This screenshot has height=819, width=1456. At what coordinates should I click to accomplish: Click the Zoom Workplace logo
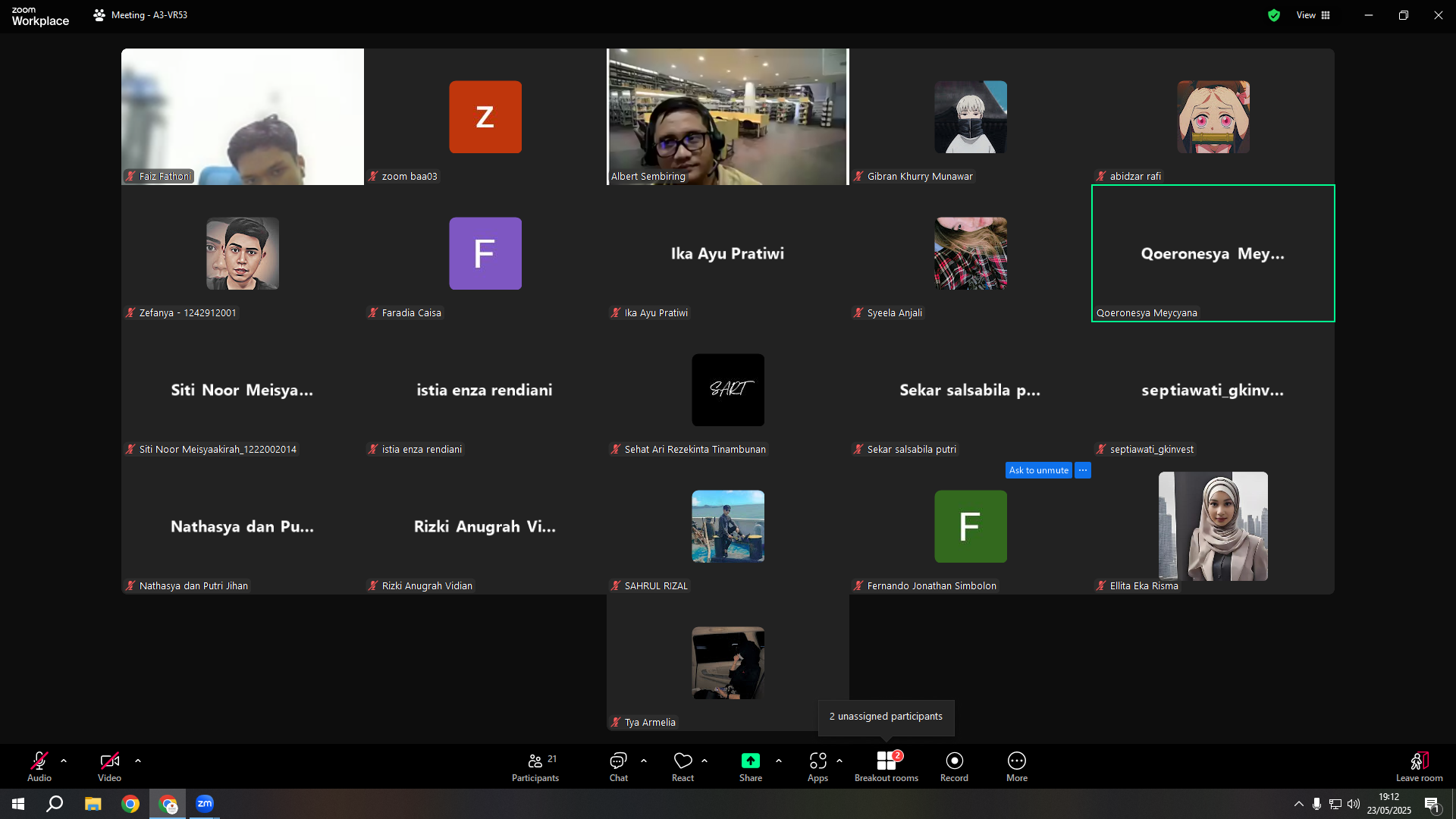(x=40, y=16)
